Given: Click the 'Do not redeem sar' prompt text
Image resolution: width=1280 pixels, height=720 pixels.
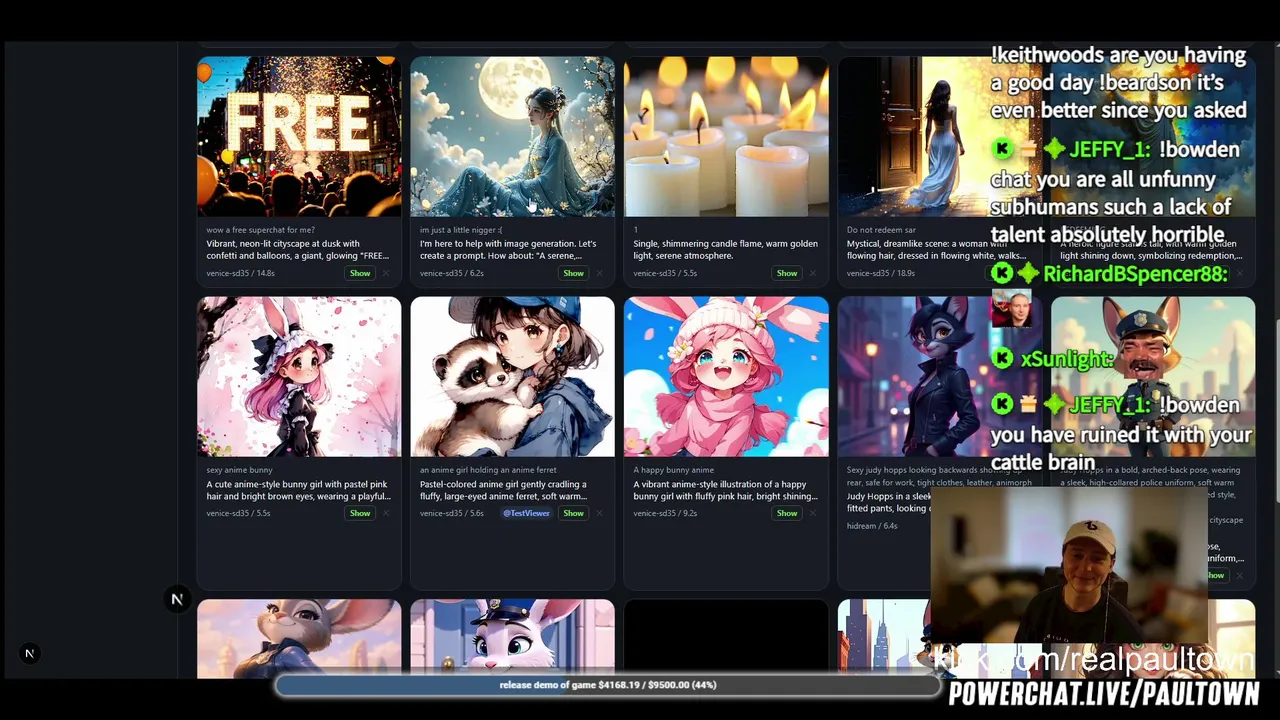Looking at the screenshot, I should click(881, 230).
